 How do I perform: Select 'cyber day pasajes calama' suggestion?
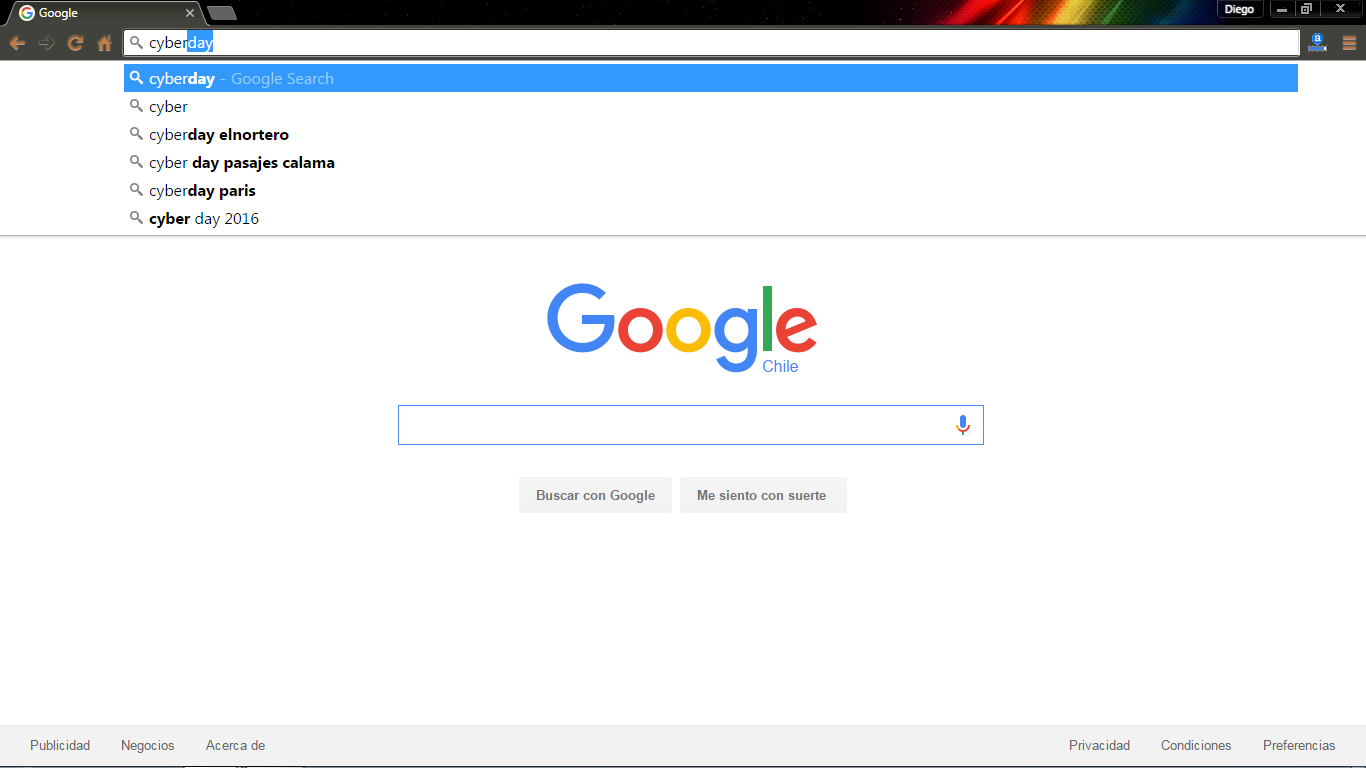(x=711, y=162)
